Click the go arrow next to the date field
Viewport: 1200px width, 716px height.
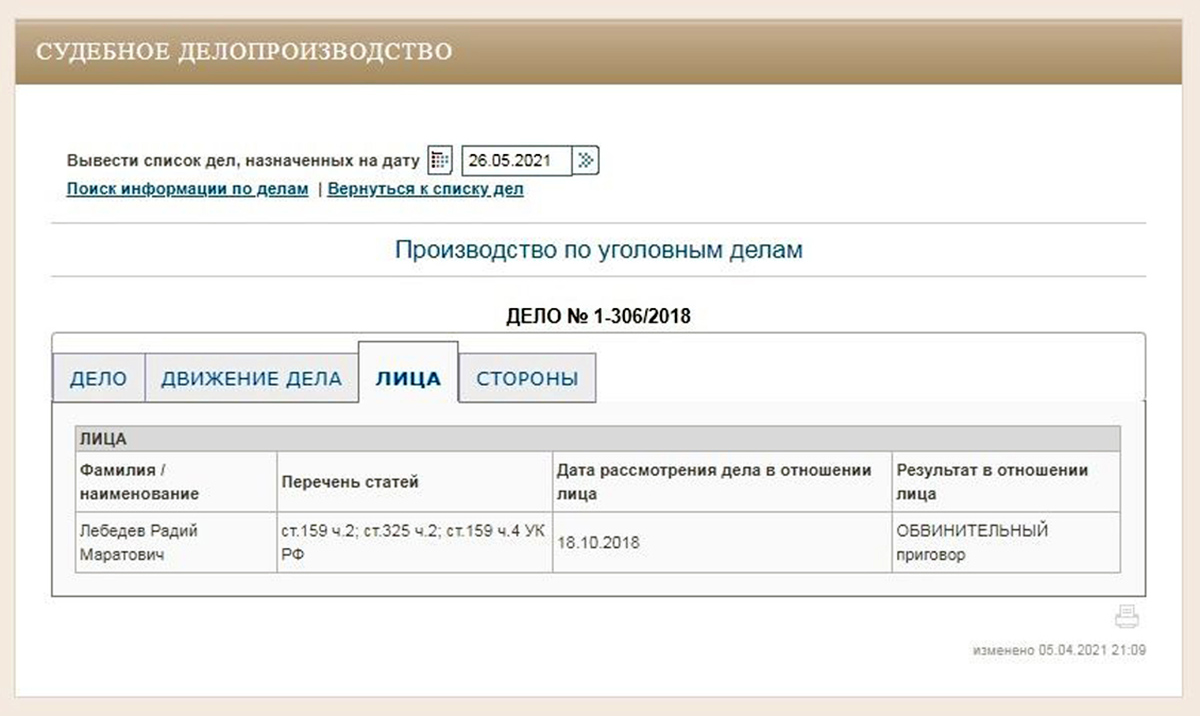click(587, 160)
